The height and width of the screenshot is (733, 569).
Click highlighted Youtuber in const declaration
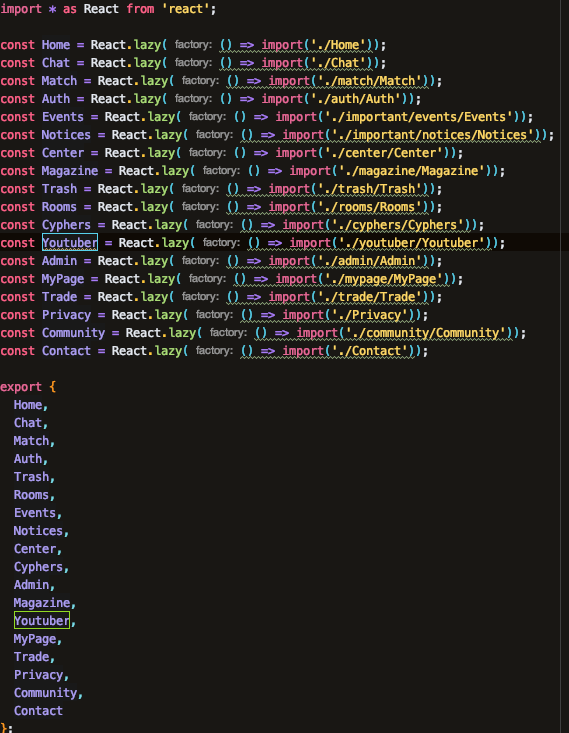(x=70, y=243)
